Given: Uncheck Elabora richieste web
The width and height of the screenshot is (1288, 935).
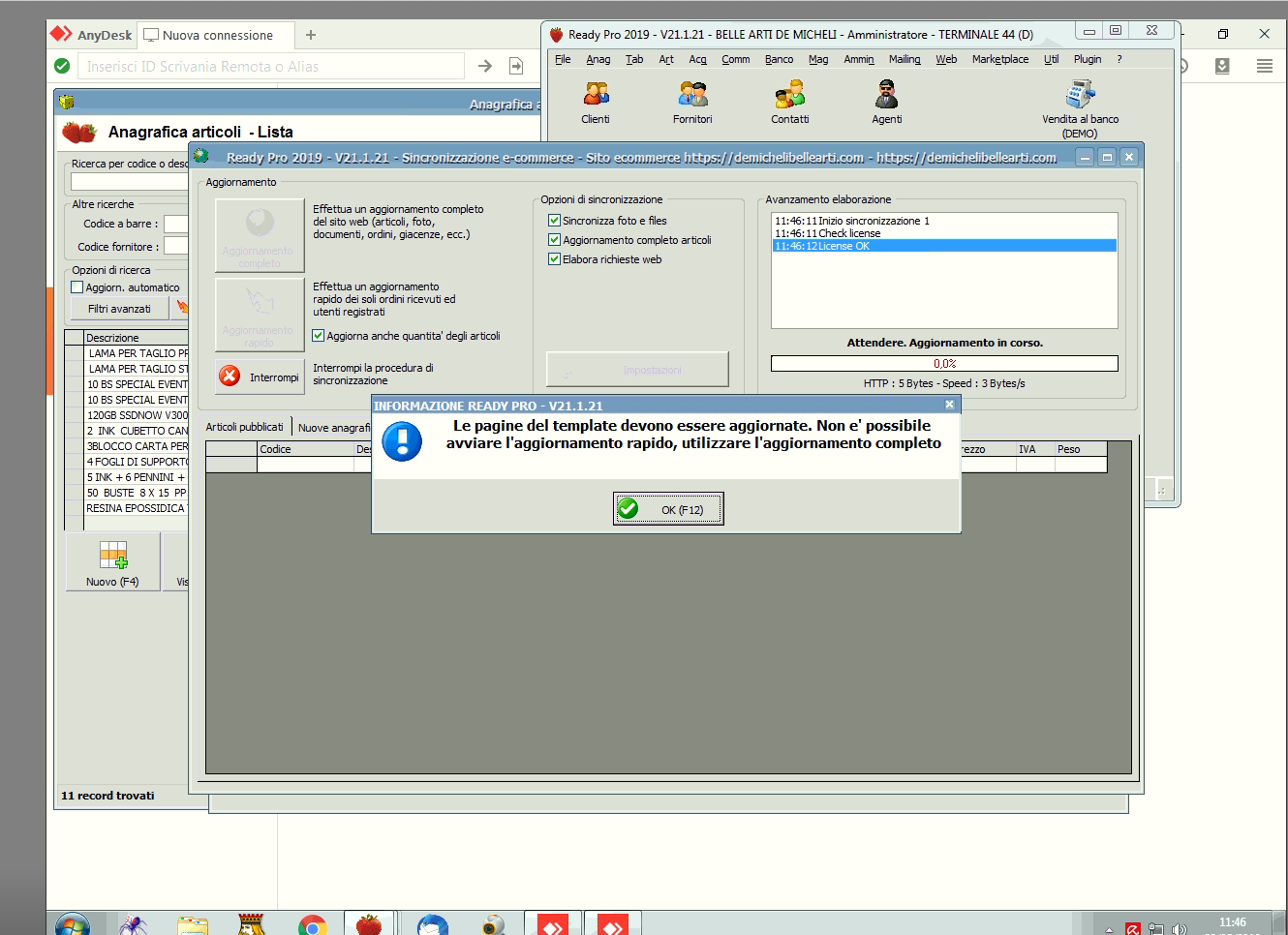Looking at the screenshot, I should (555, 259).
